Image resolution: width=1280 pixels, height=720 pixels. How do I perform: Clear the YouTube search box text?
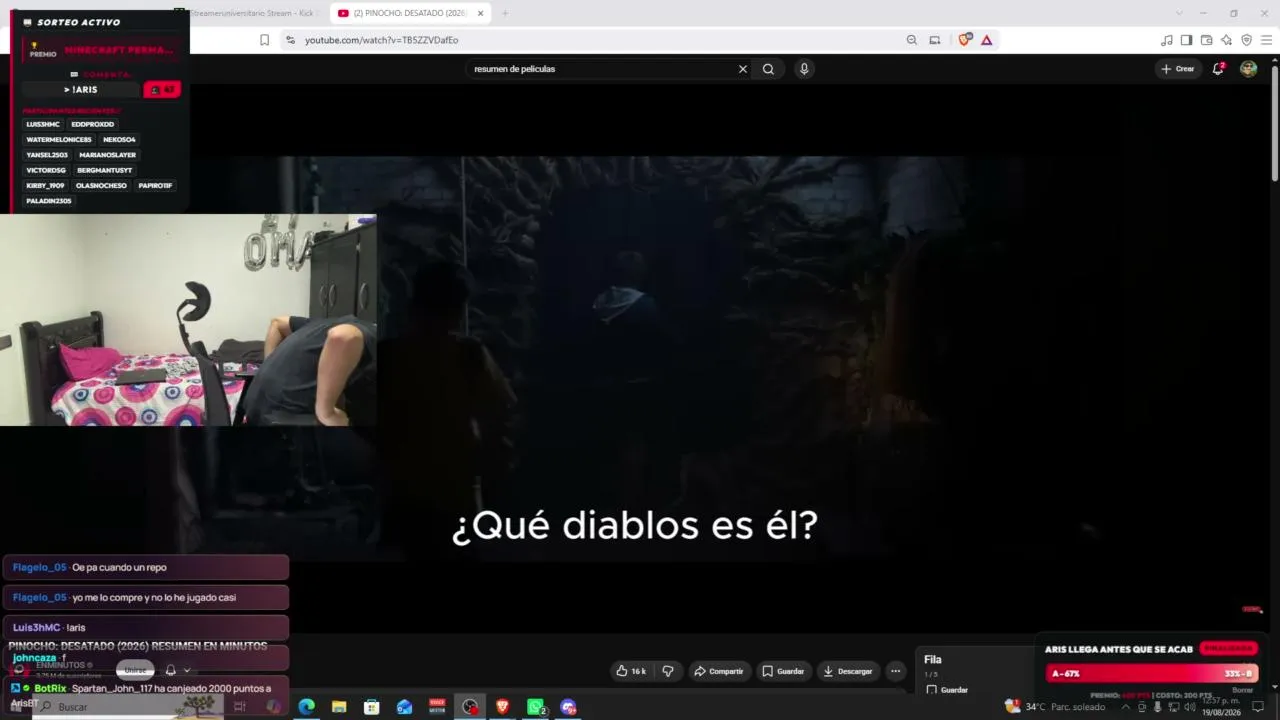[x=743, y=69]
